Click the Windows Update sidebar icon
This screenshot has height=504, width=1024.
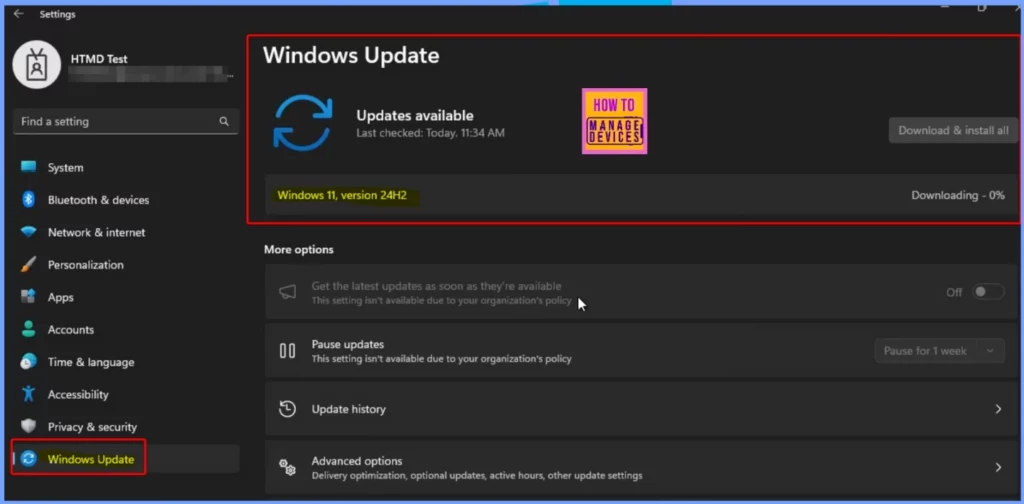28,459
